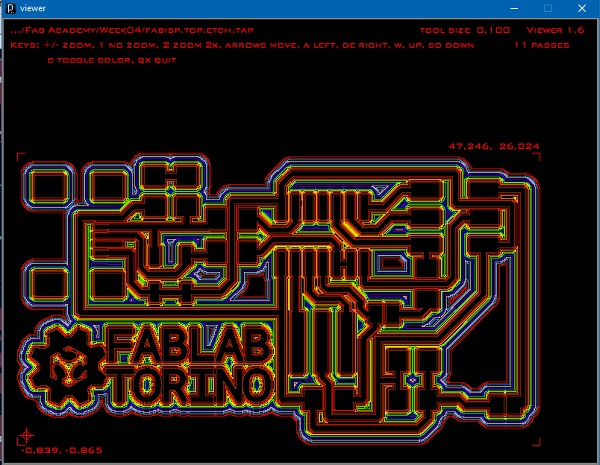Minimize the viewer window
Image resolution: width=600 pixels, height=465 pixels.
pos(514,8)
